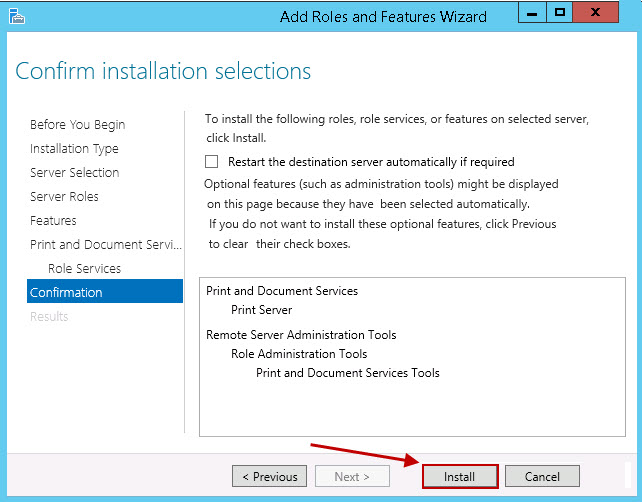Open Print and Document Services sidebar step
Screen dimensions: 642x502
[x=105, y=244]
